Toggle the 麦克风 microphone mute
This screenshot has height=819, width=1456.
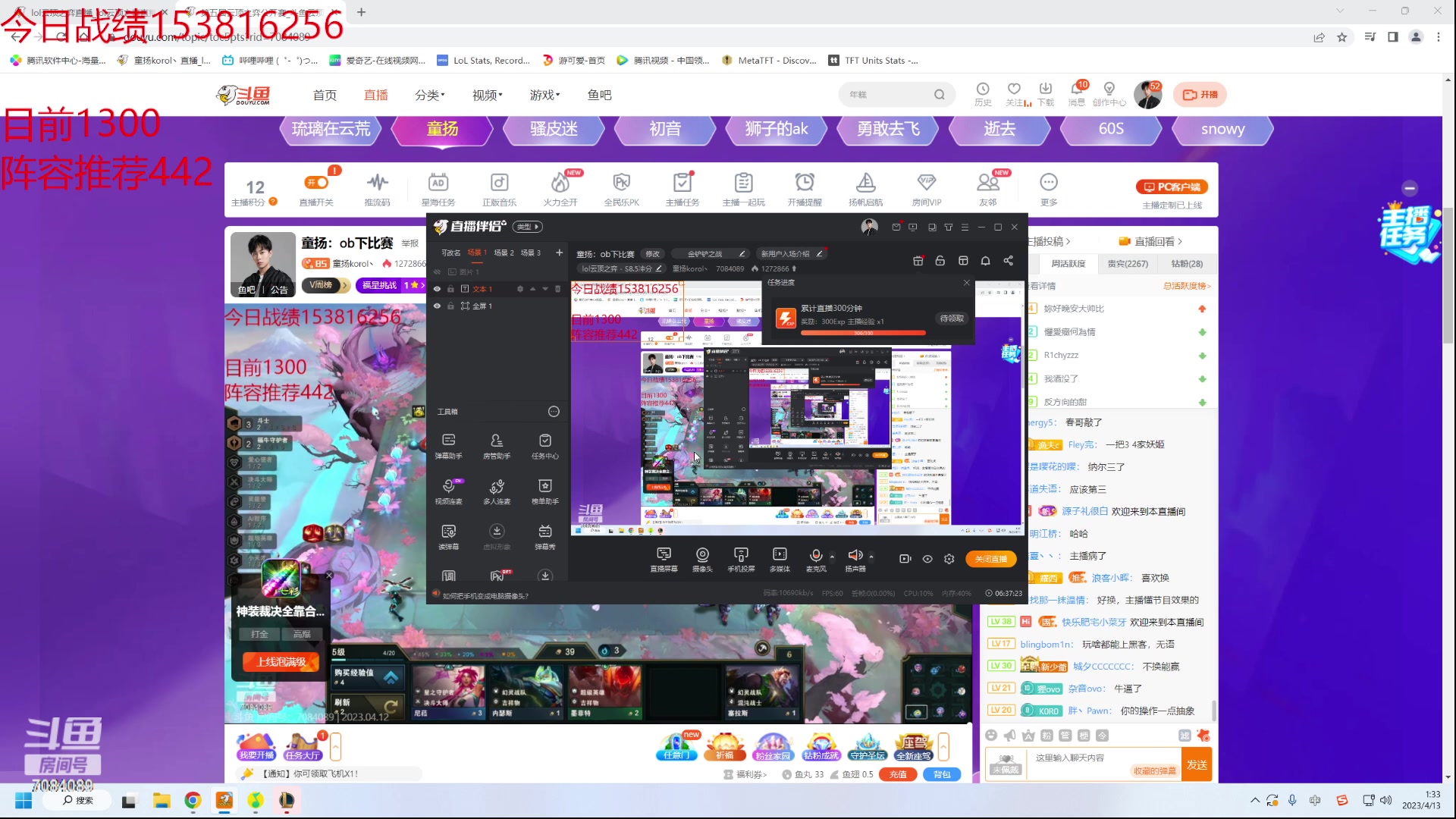816,560
